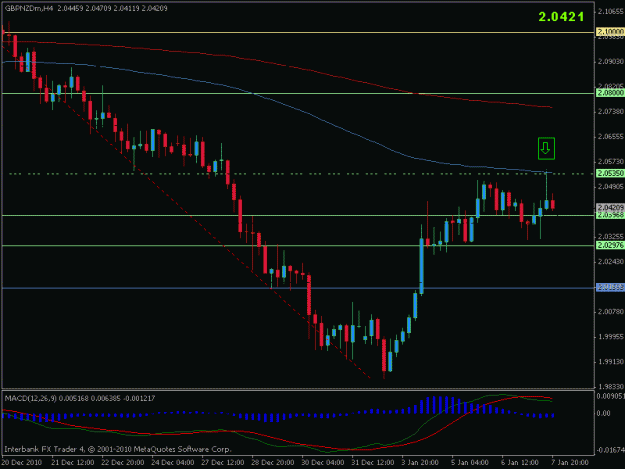Select the green 2.08000 price level tag
Viewport: 625px width, 469px height.
tap(610, 93)
